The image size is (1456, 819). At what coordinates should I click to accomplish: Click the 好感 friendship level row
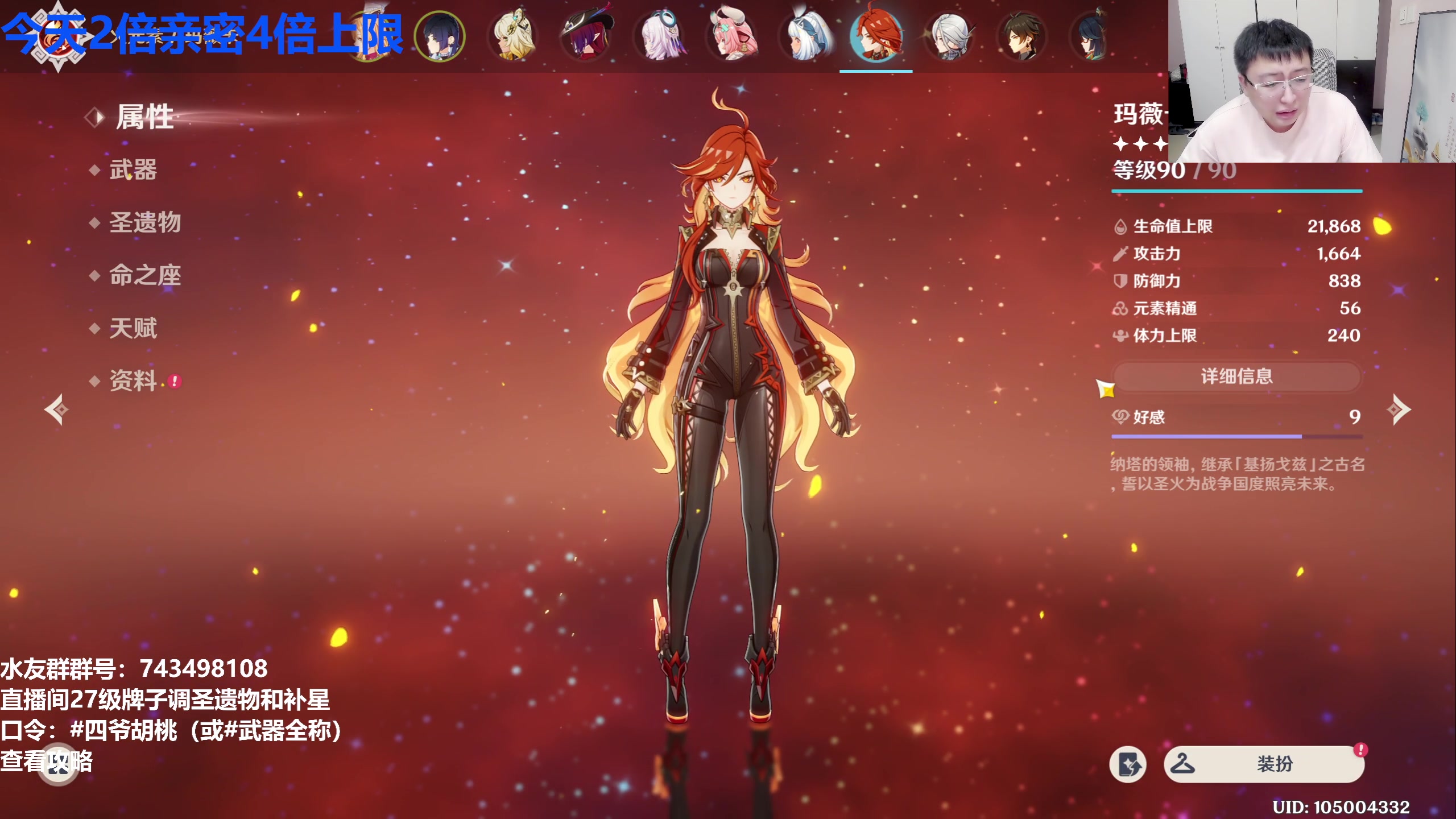(x=1236, y=417)
